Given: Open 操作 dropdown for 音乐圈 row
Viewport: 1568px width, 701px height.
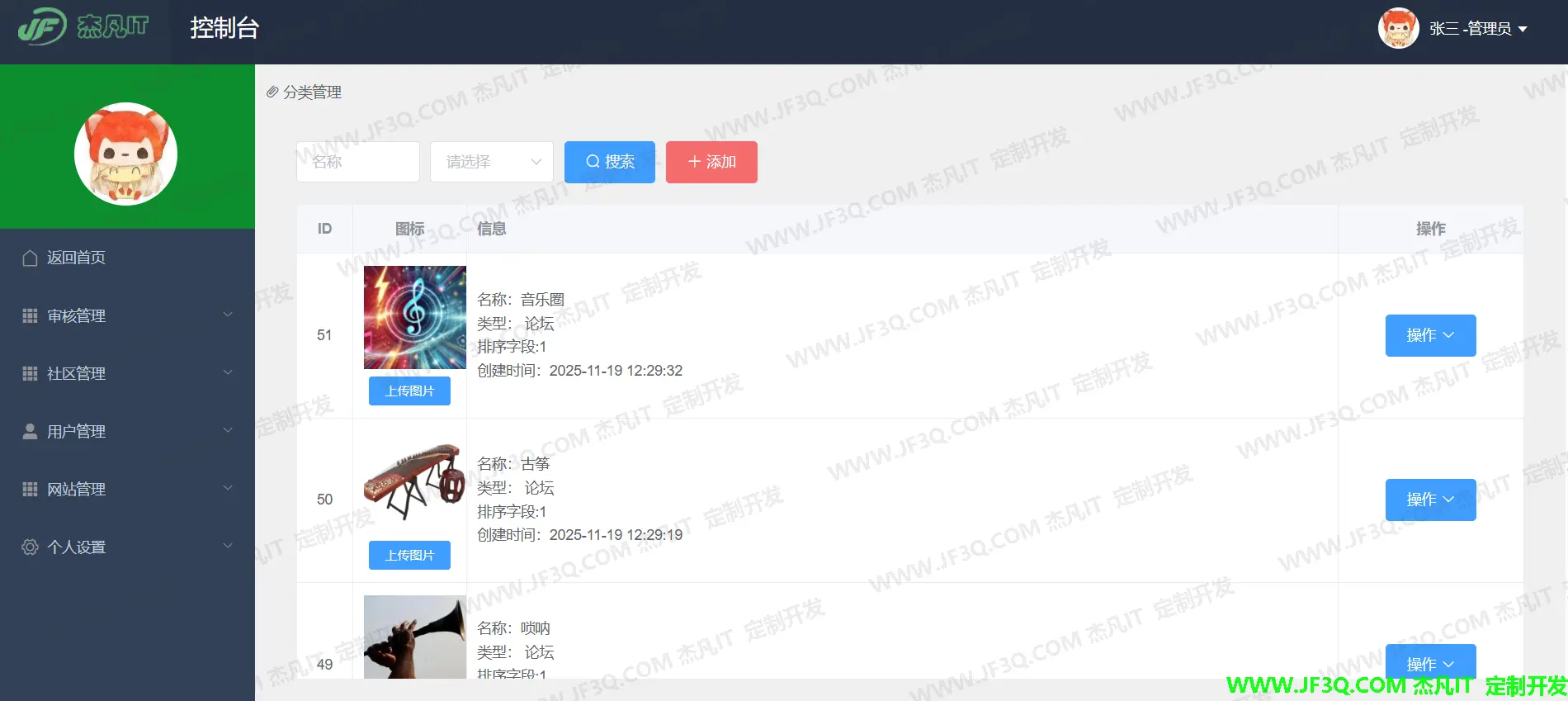Looking at the screenshot, I should tap(1430, 335).
